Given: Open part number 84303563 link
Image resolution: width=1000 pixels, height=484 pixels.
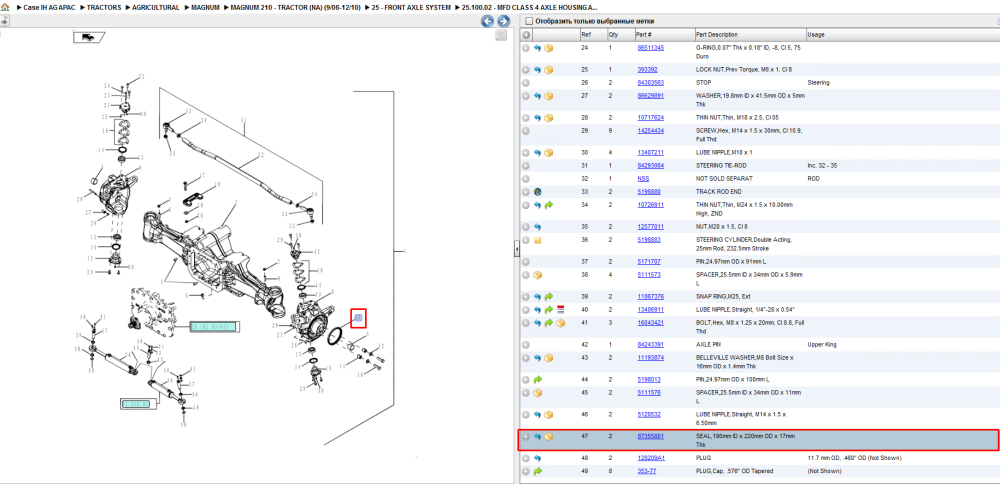Looking at the screenshot, I should [651, 83].
